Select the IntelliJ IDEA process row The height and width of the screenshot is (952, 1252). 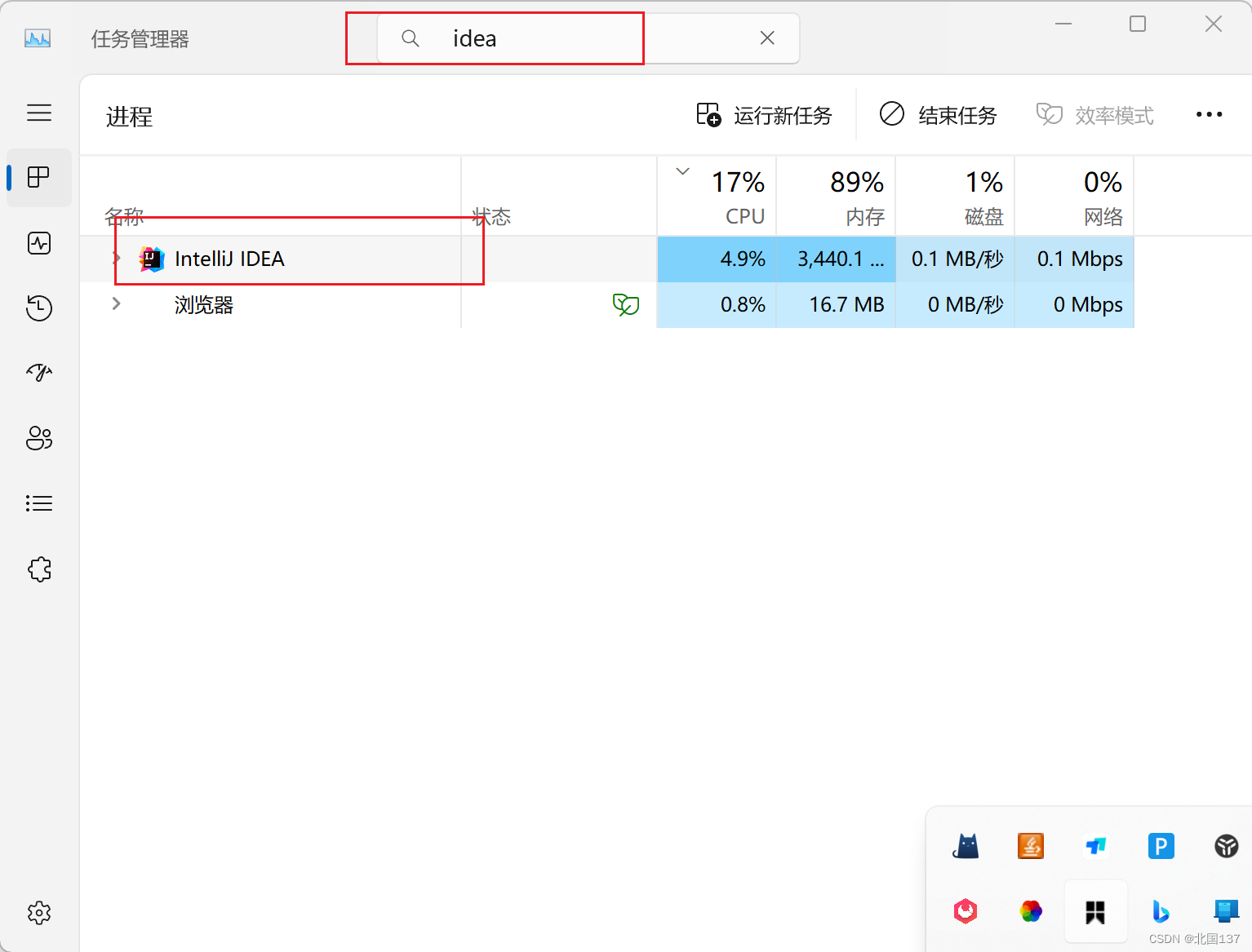(607, 259)
